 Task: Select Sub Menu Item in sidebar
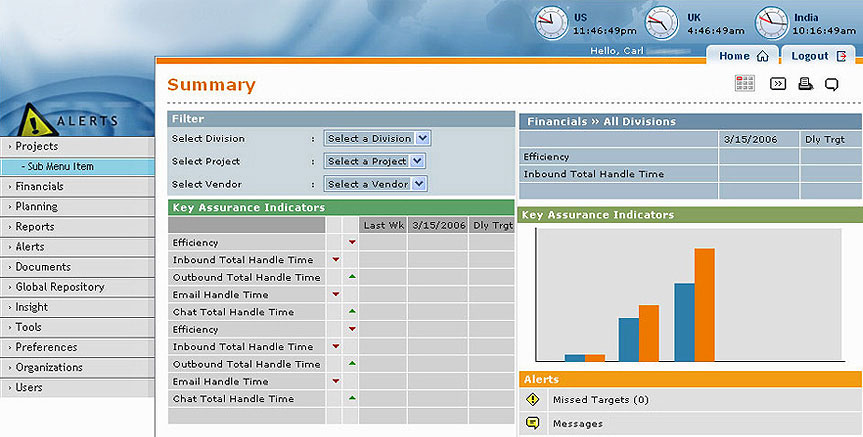tap(60, 166)
